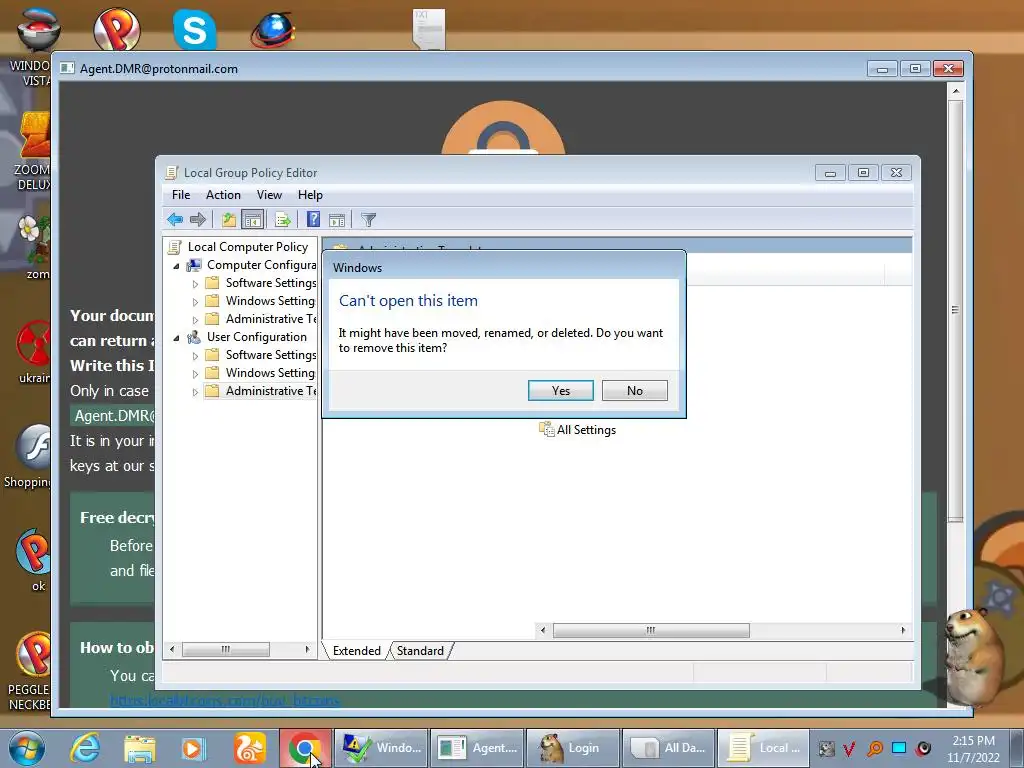The image size is (1024, 768).
Task: Open Windows Explorer folder on taskbar
Action: 140,748
